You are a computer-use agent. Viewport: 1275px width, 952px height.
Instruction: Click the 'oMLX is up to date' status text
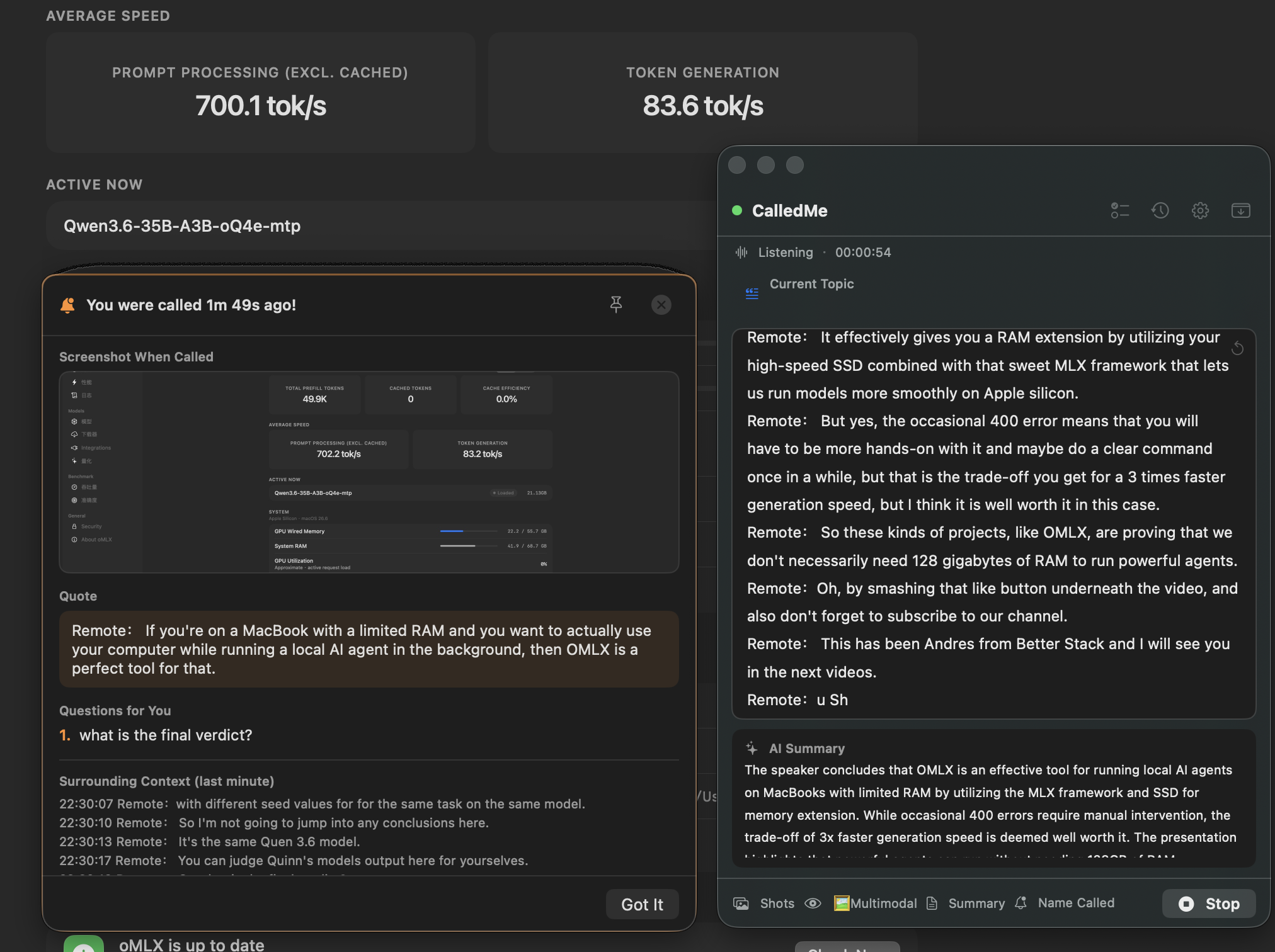(192, 944)
